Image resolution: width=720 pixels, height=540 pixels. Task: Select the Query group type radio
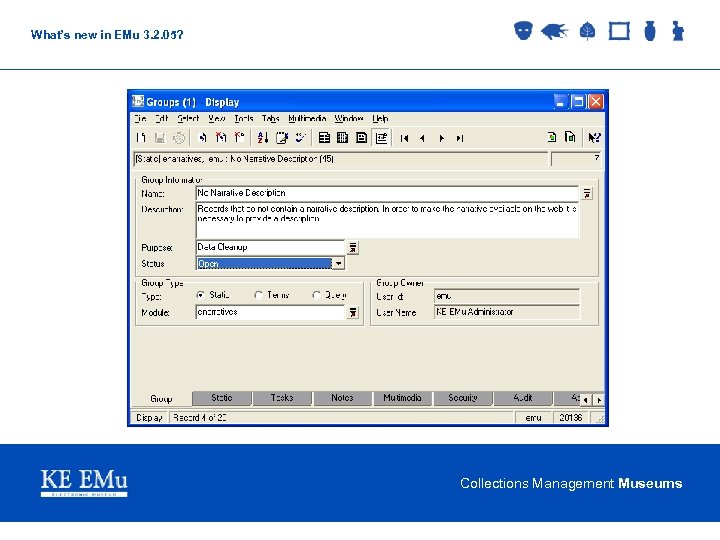(316, 295)
